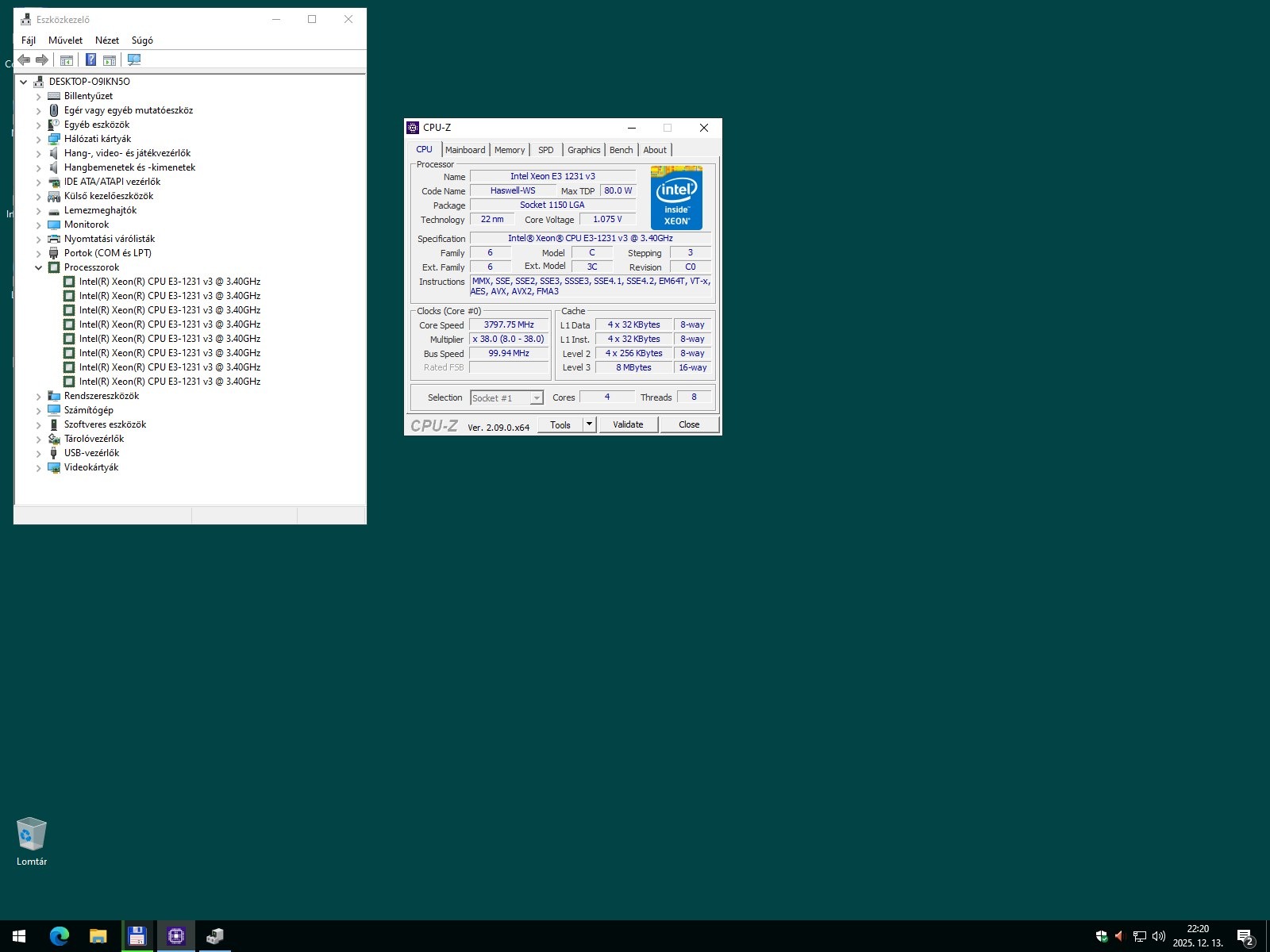Click the Back arrow in Device Manager toolbar
This screenshot has width=1270, height=952.
(24, 59)
